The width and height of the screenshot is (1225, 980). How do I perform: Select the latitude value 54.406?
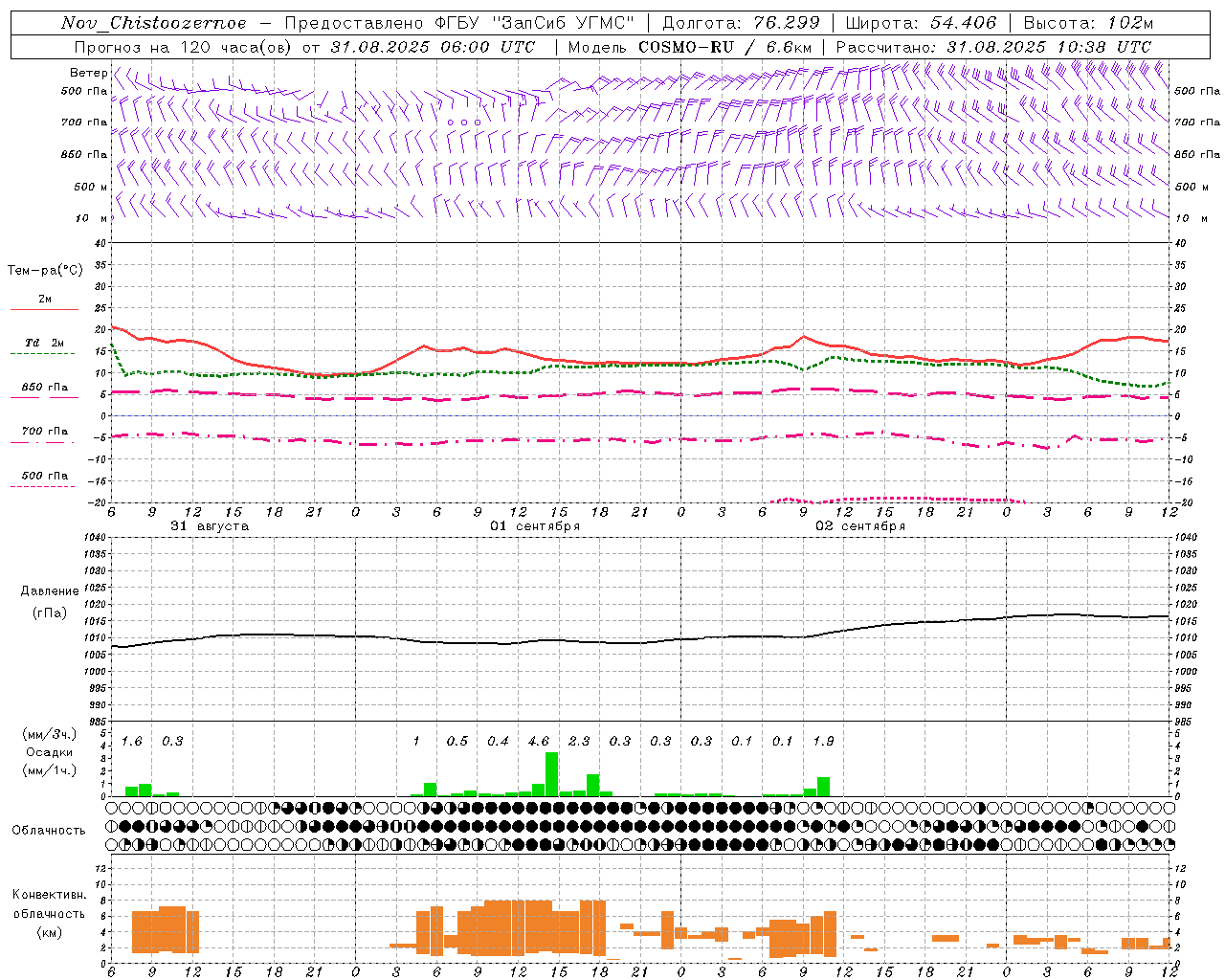[964, 23]
